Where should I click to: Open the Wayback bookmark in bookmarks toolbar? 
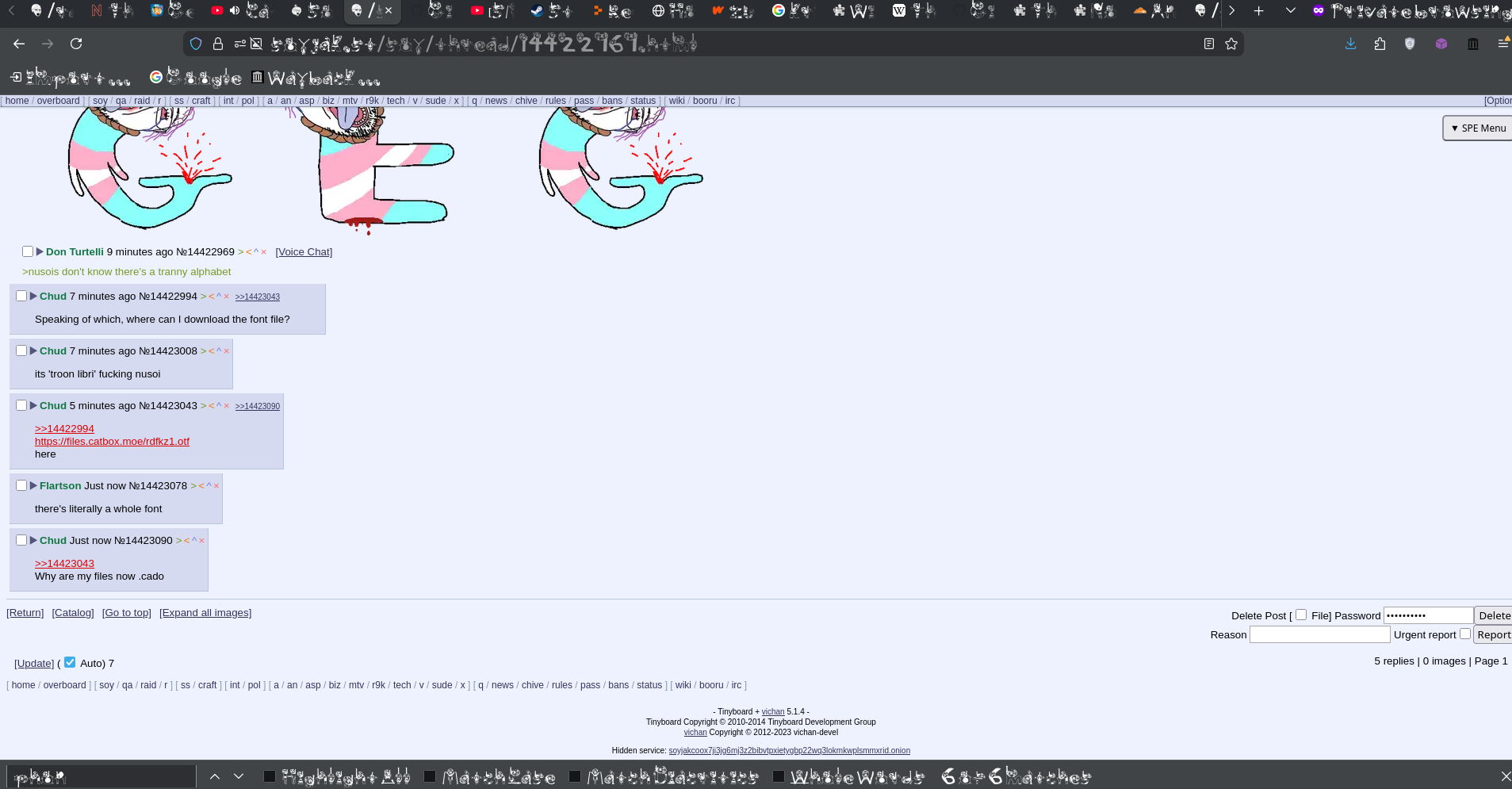coord(316,78)
